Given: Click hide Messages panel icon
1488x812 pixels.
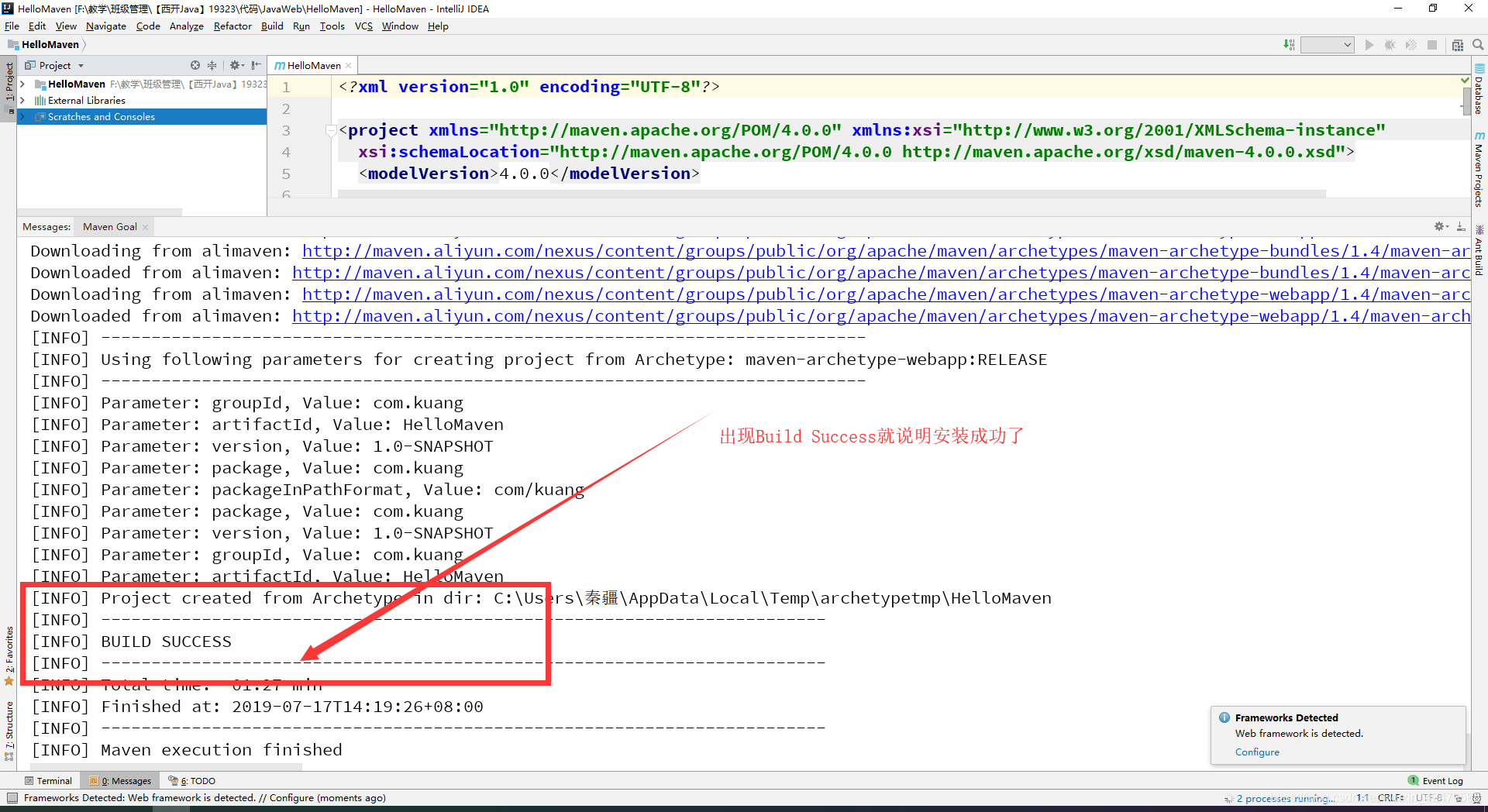Looking at the screenshot, I should [x=1461, y=227].
